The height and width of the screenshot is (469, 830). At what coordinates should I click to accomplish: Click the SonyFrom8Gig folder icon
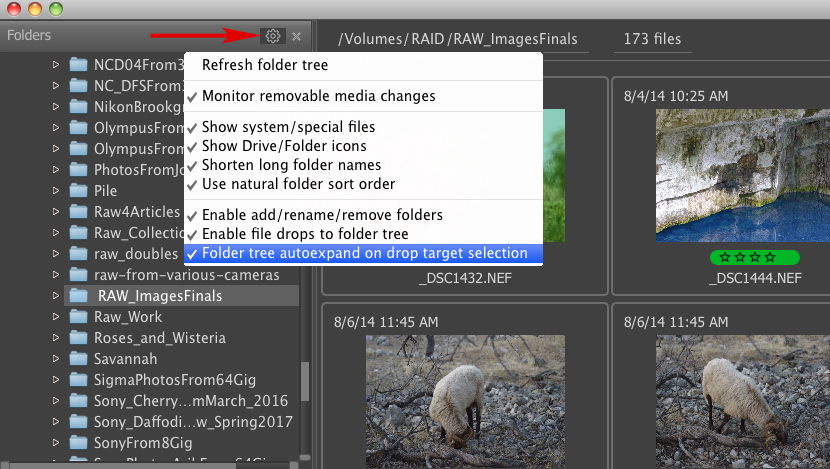tap(79, 443)
